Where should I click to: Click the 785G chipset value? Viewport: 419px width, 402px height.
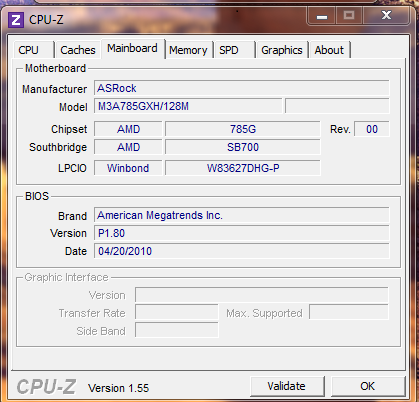point(243,129)
